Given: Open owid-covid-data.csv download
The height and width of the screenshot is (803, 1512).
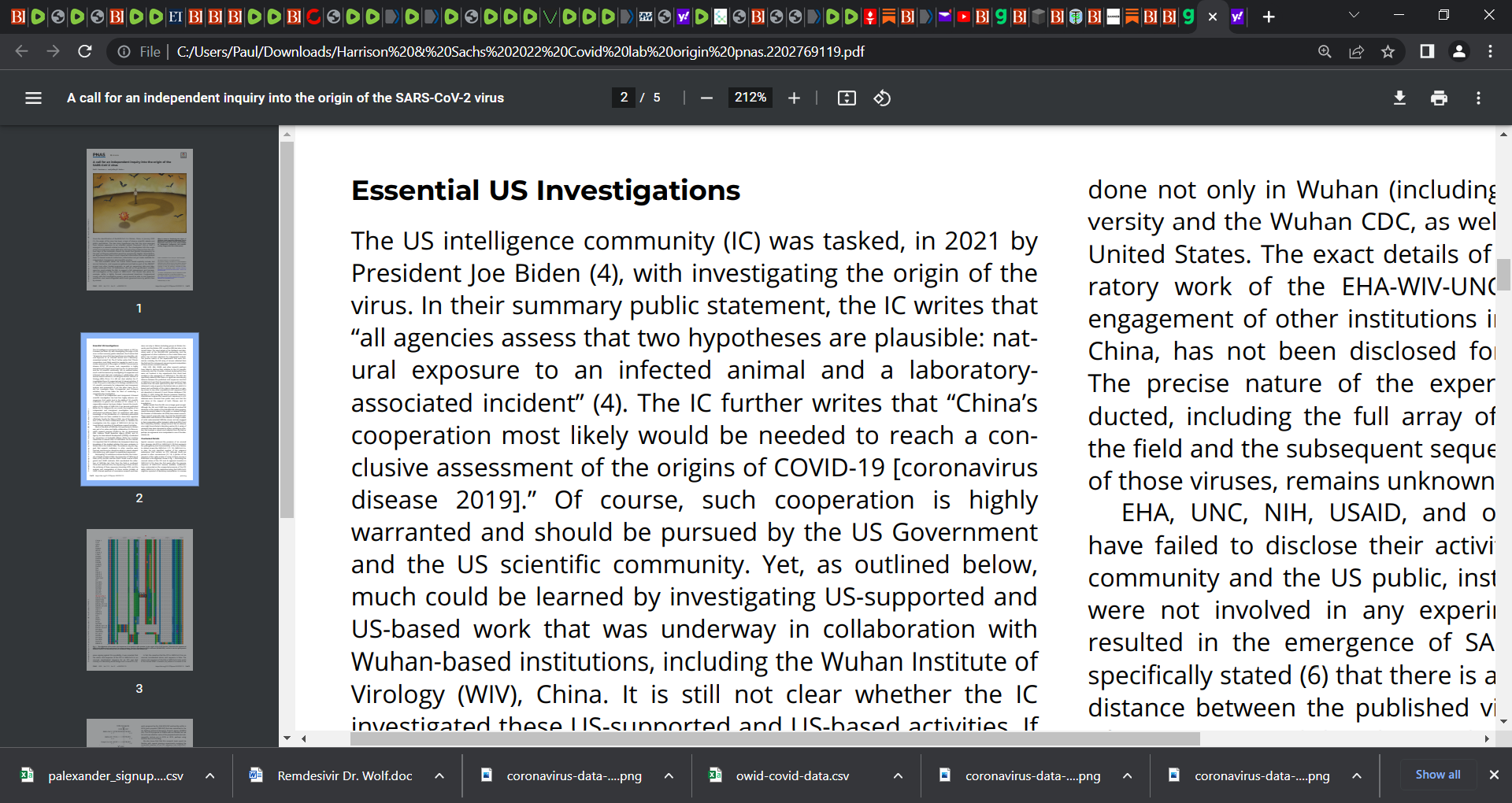Looking at the screenshot, I should (x=791, y=775).
